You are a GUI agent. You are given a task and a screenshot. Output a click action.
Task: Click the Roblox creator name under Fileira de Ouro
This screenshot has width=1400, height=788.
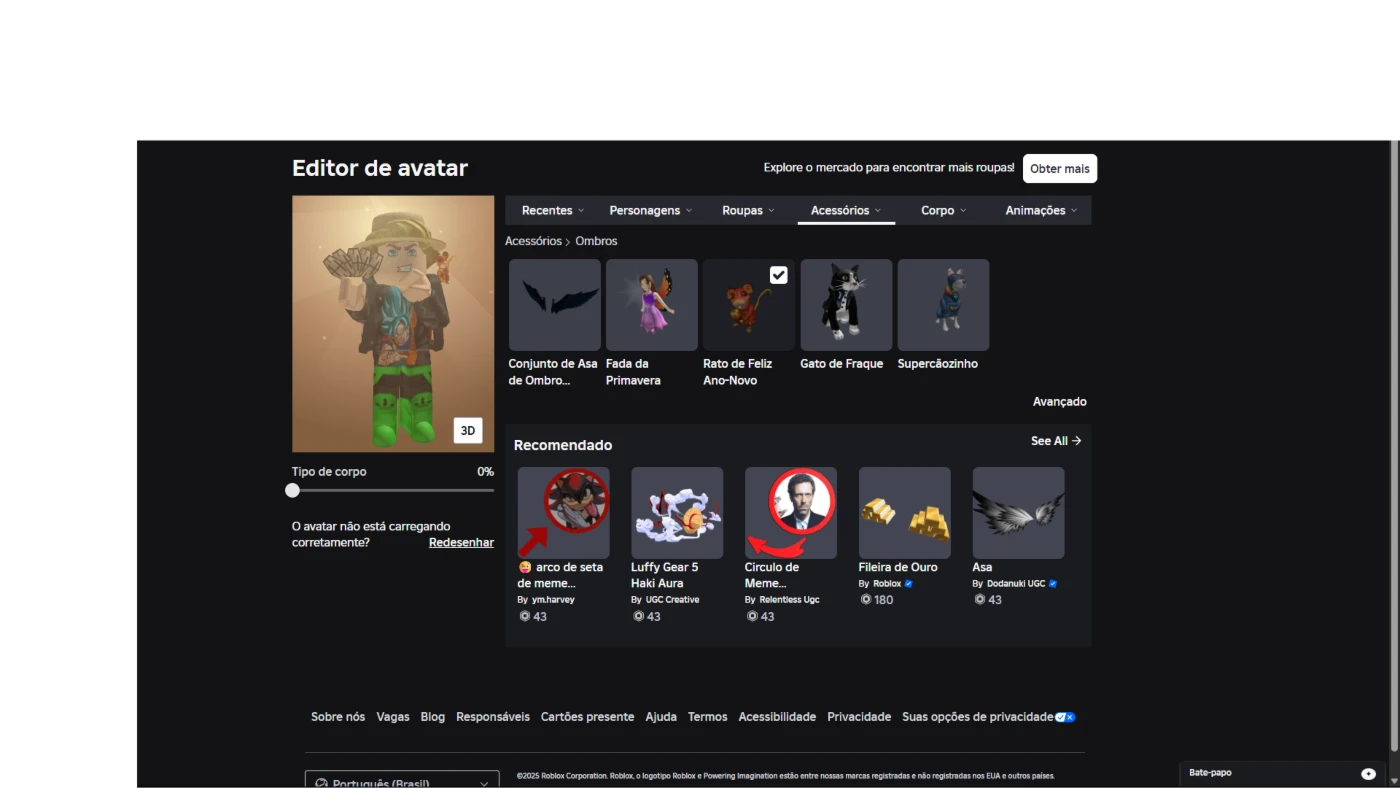(887, 583)
